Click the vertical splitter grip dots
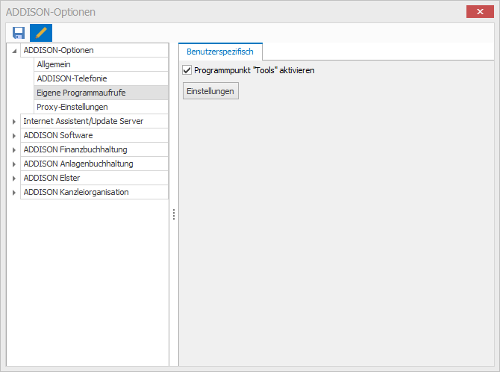The height and width of the screenshot is (372, 500). click(x=174, y=214)
